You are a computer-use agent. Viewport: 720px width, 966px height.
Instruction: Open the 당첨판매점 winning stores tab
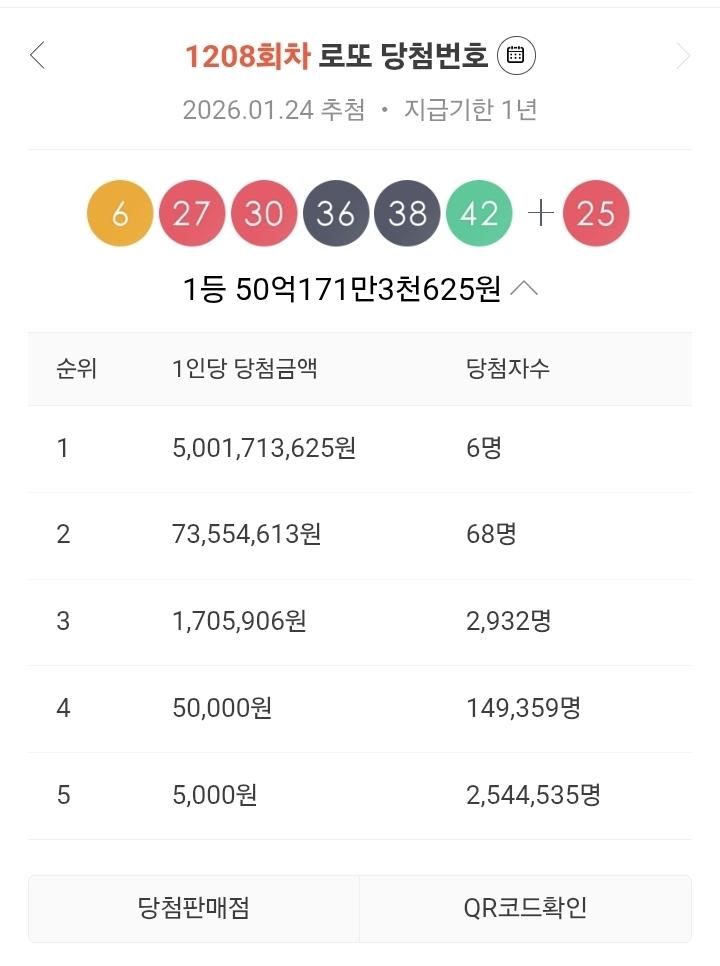194,908
